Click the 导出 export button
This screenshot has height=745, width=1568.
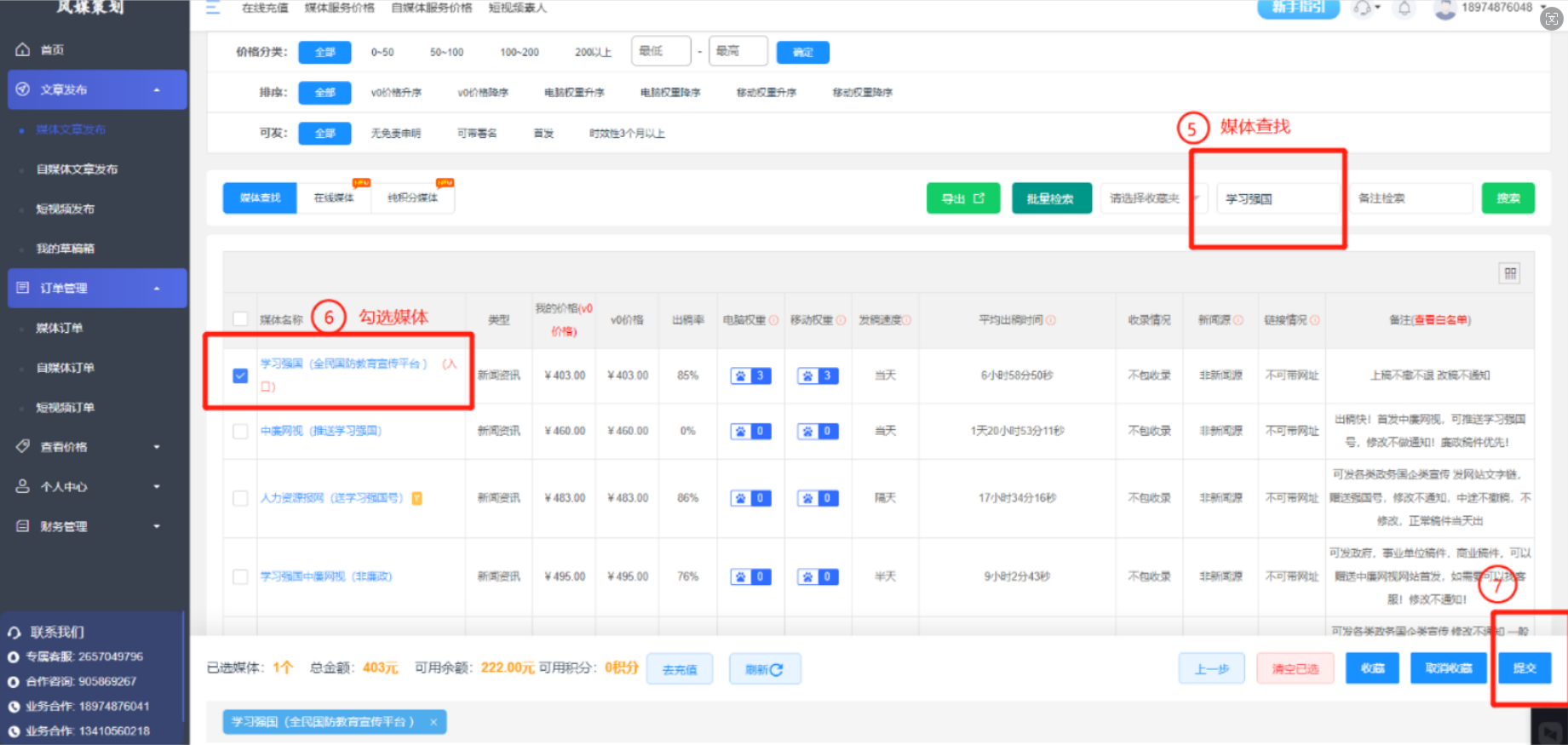[x=962, y=198]
